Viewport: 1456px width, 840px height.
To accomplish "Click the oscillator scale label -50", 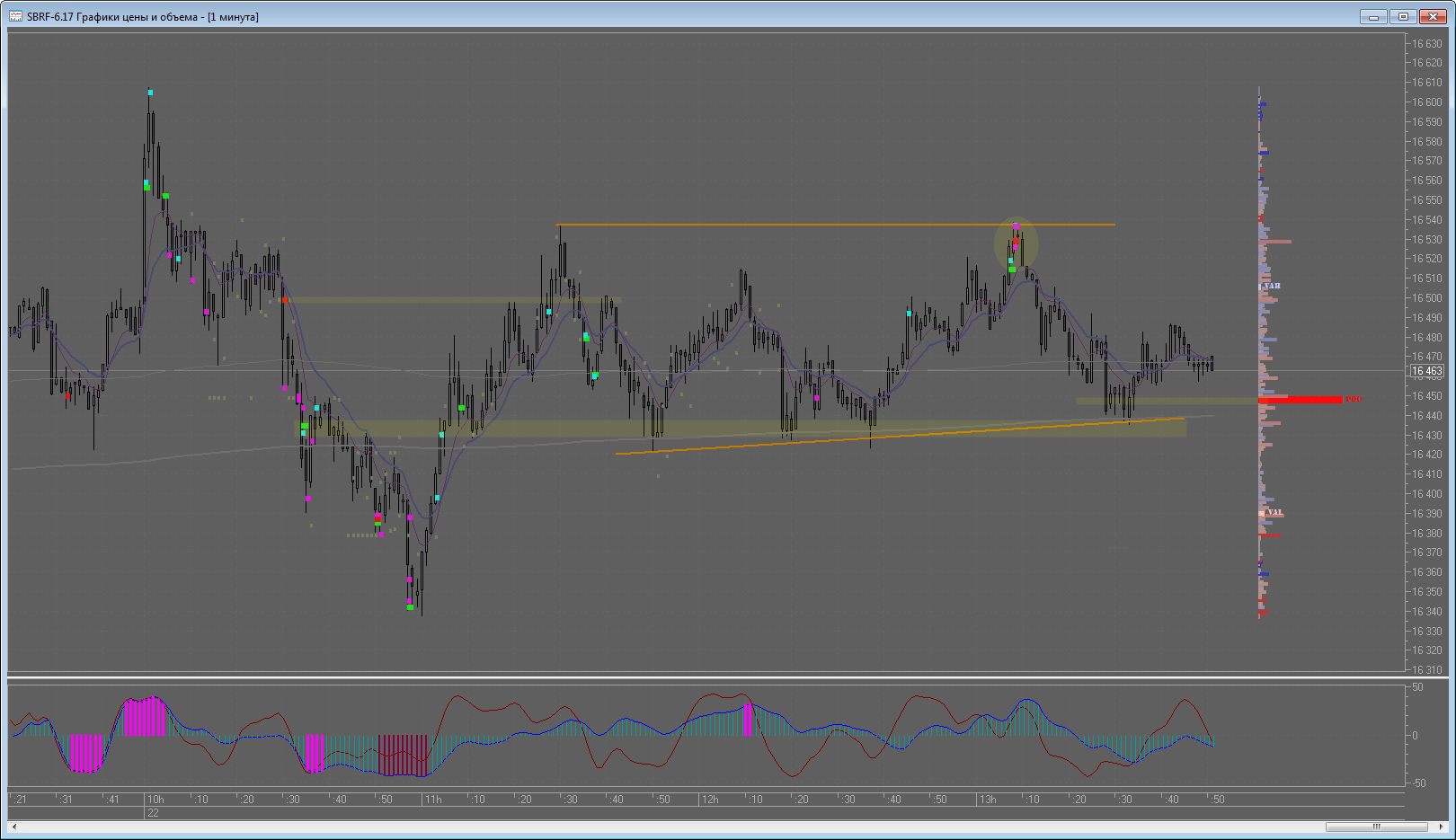I will pos(1418,783).
